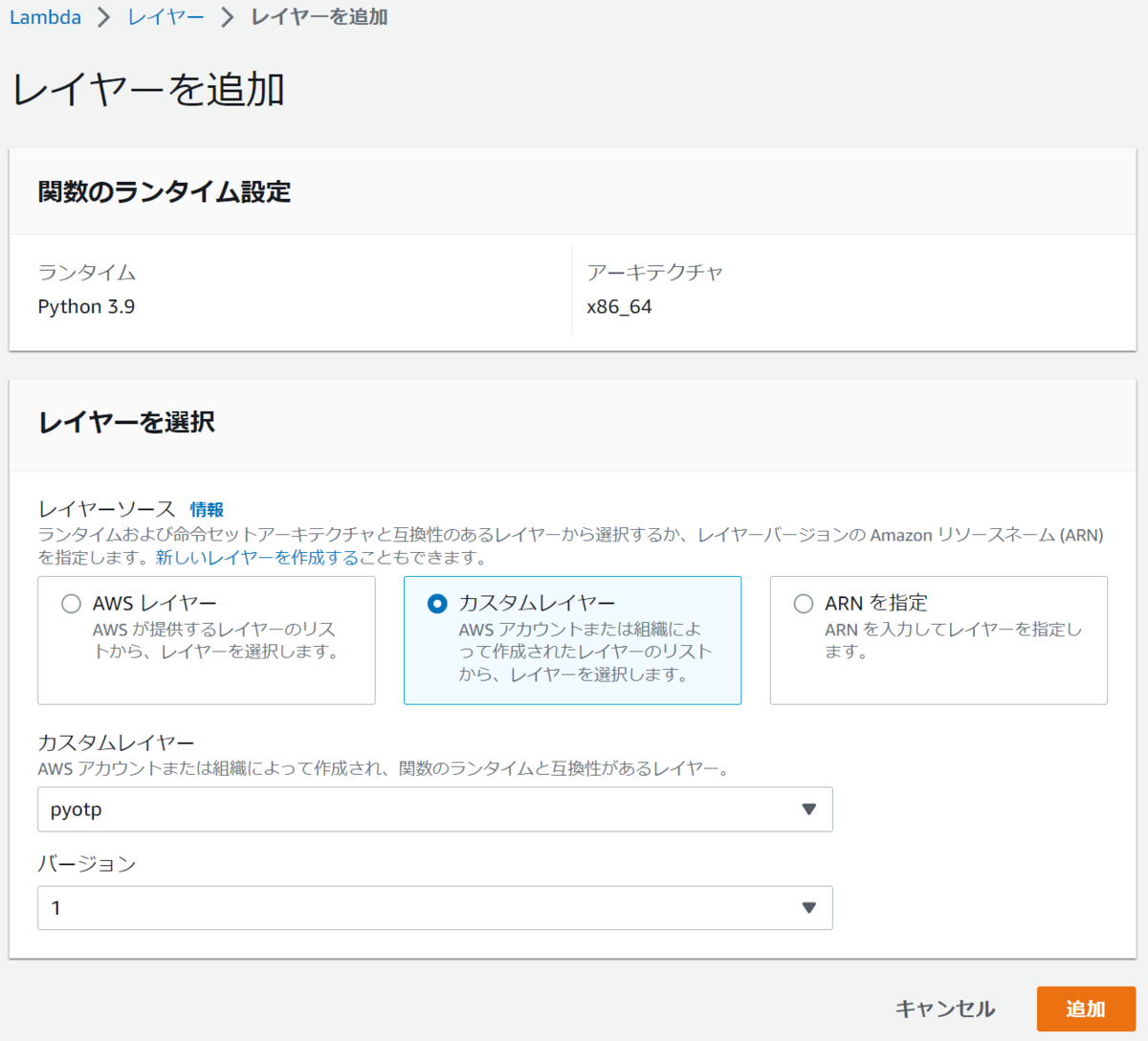1148x1041 pixels.
Task: Click the last breadcrumb chevron, before レイヤーを追加
Action: pos(227,17)
